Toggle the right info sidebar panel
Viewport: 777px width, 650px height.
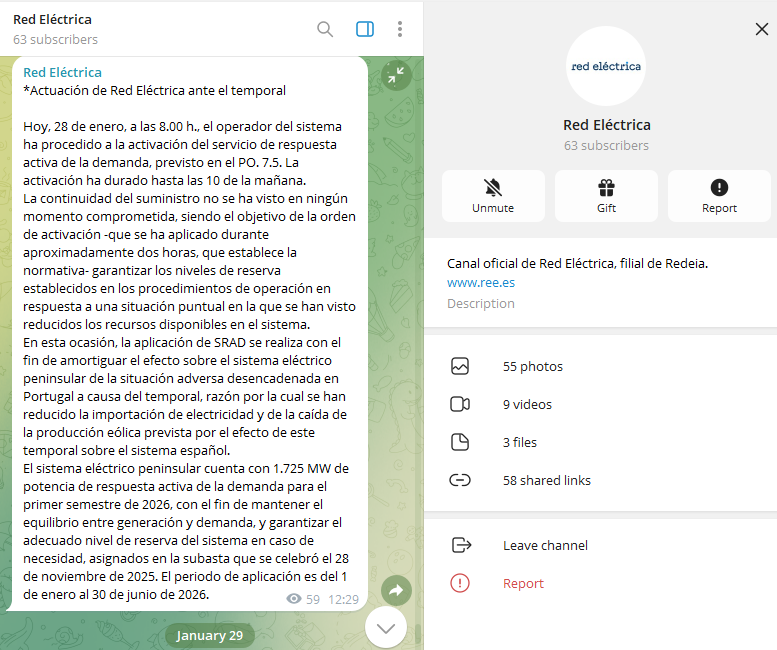click(x=364, y=29)
